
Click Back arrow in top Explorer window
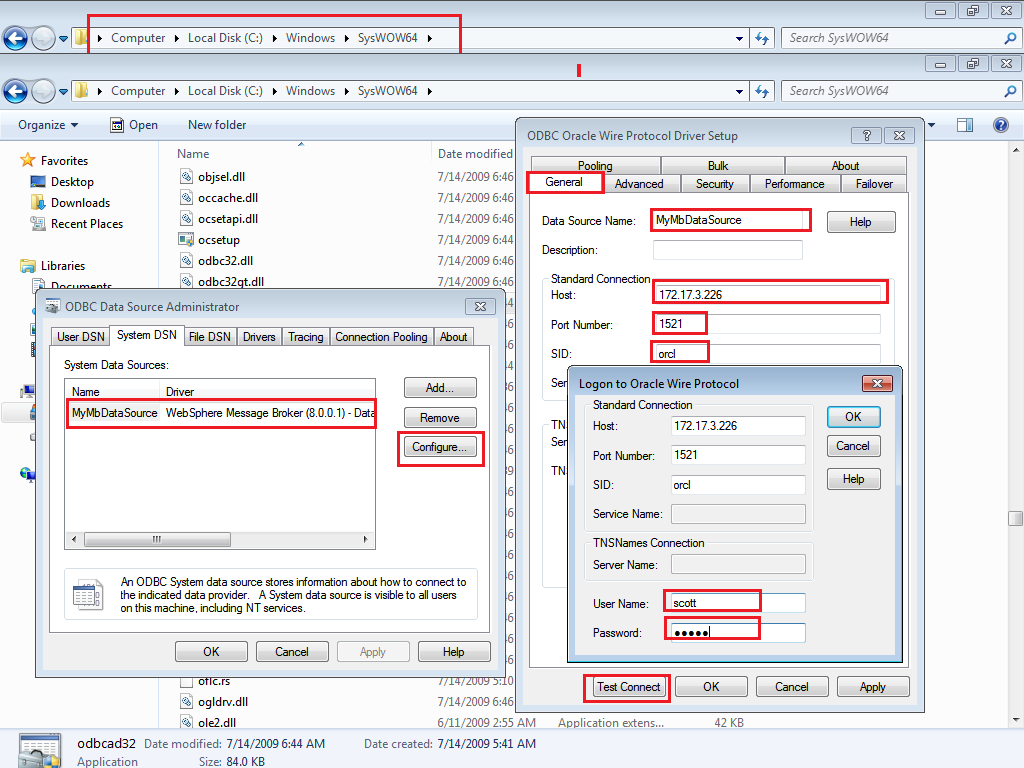point(16,39)
